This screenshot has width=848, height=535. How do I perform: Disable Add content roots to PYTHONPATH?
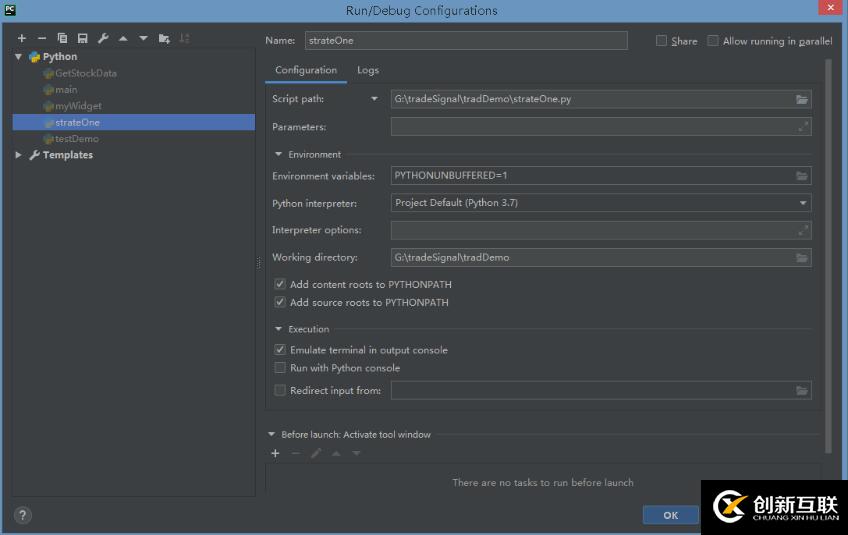click(x=280, y=285)
